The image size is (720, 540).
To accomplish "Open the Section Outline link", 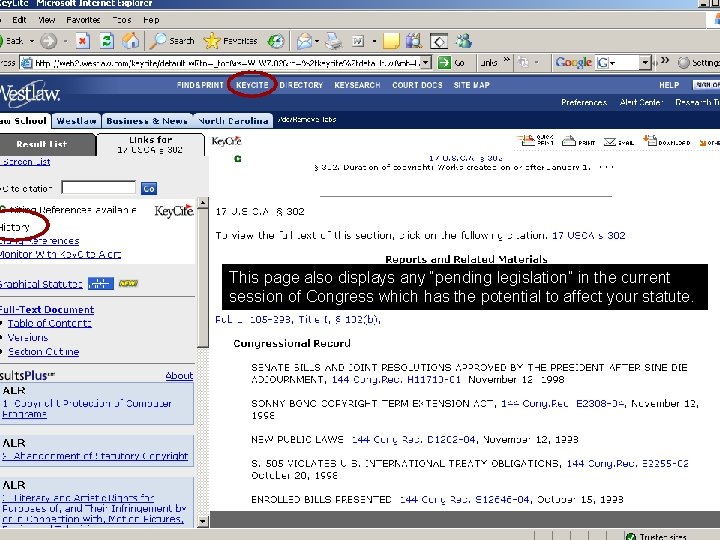I will click(x=44, y=352).
